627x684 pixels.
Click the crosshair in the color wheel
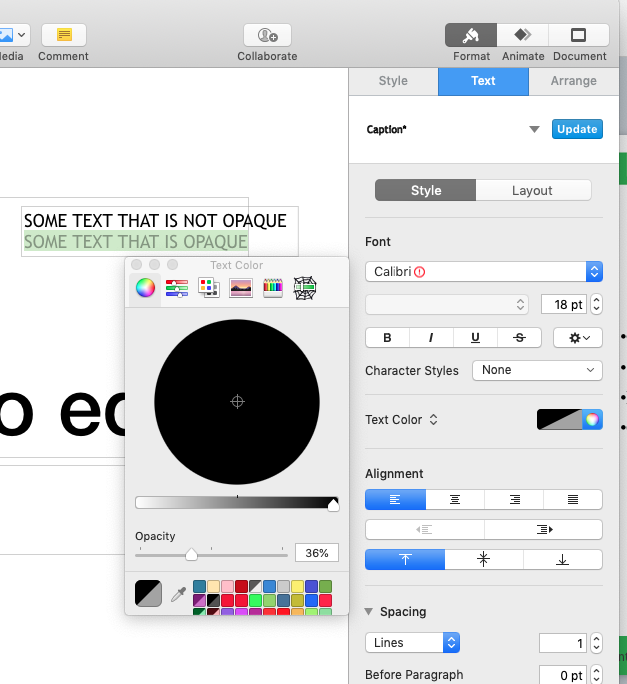(x=237, y=401)
